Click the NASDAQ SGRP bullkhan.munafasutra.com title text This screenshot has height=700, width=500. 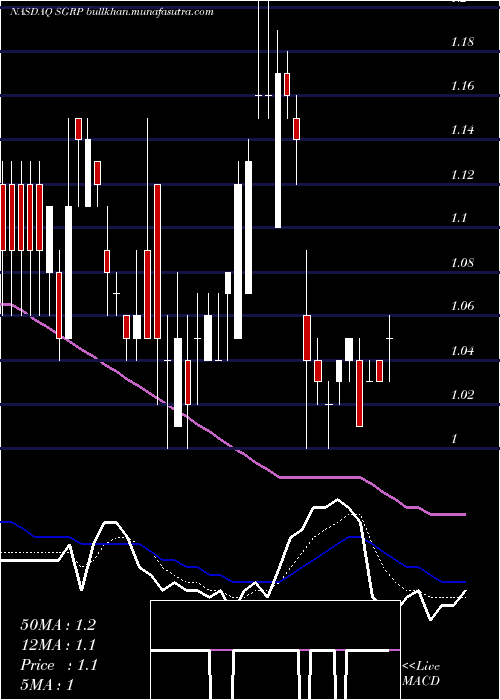click(112, 12)
